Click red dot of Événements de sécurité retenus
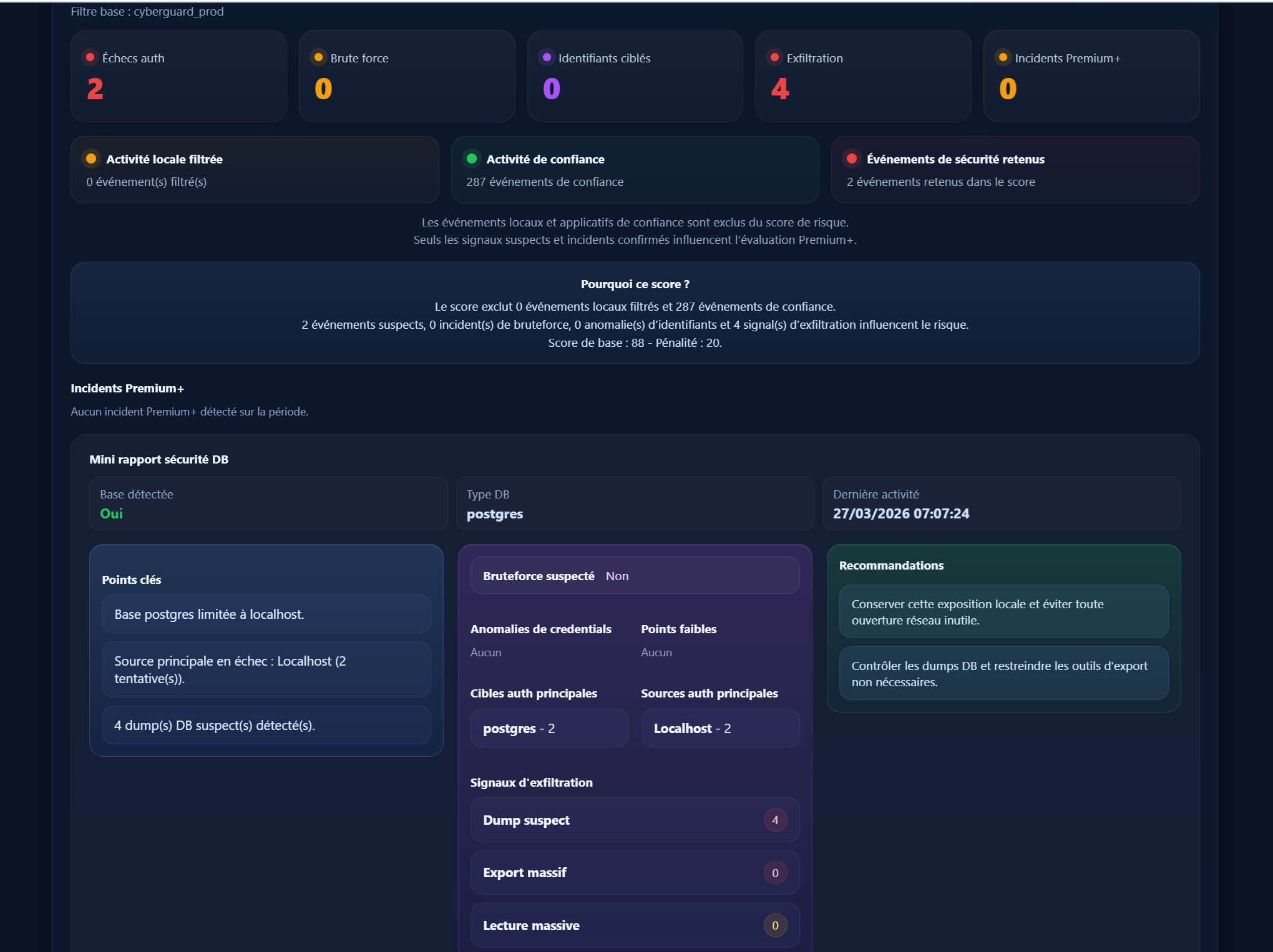 pyautogui.click(x=852, y=158)
